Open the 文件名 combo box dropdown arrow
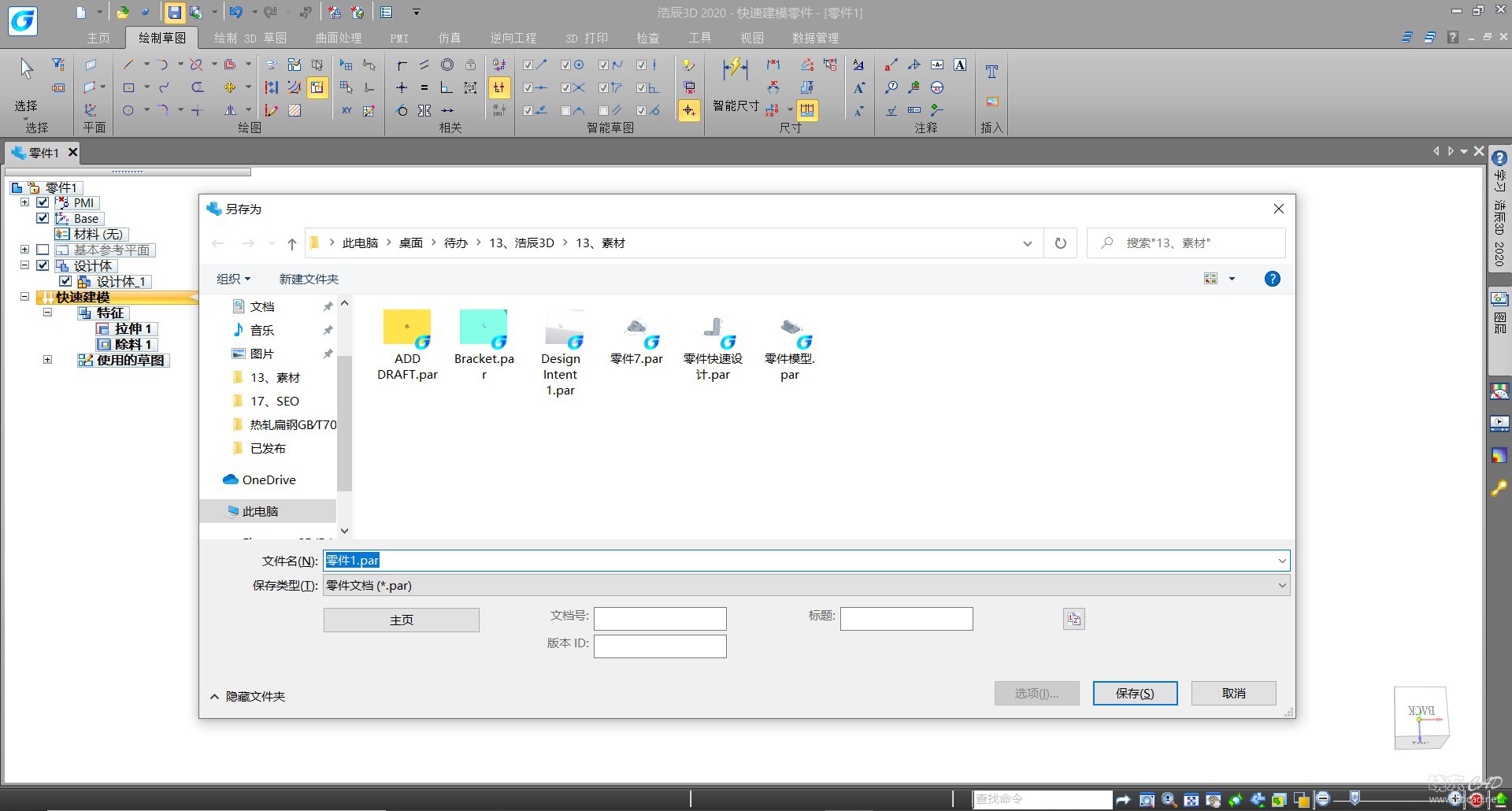Viewport: 1512px width, 811px height. (x=1282, y=561)
